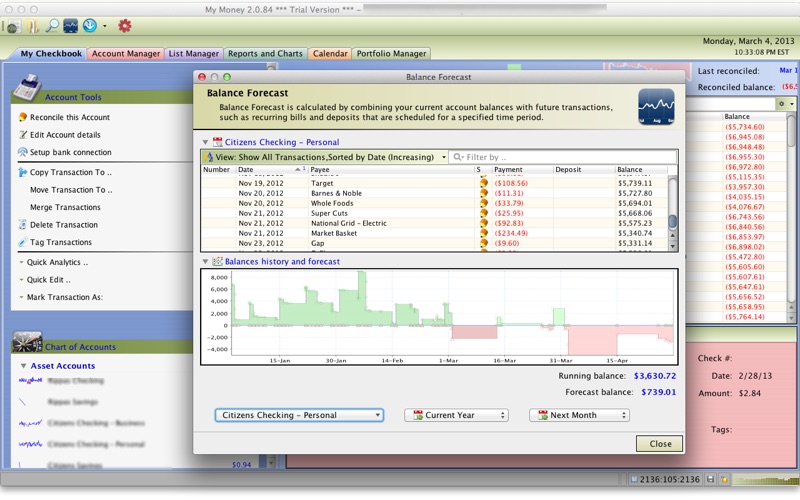The image size is (800, 500).
Task: Open the Citizens Checking – Personal account dropdown
Action: pos(299,415)
